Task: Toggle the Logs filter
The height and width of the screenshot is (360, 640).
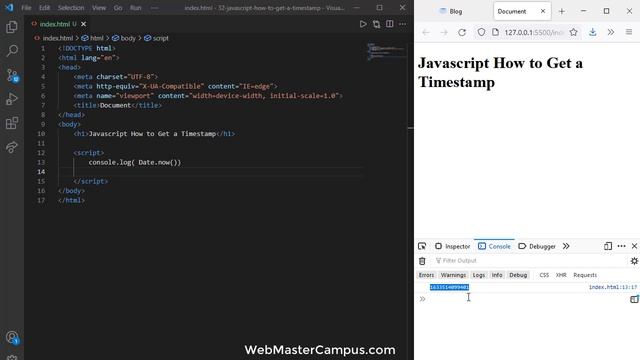Action: [x=479, y=275]
